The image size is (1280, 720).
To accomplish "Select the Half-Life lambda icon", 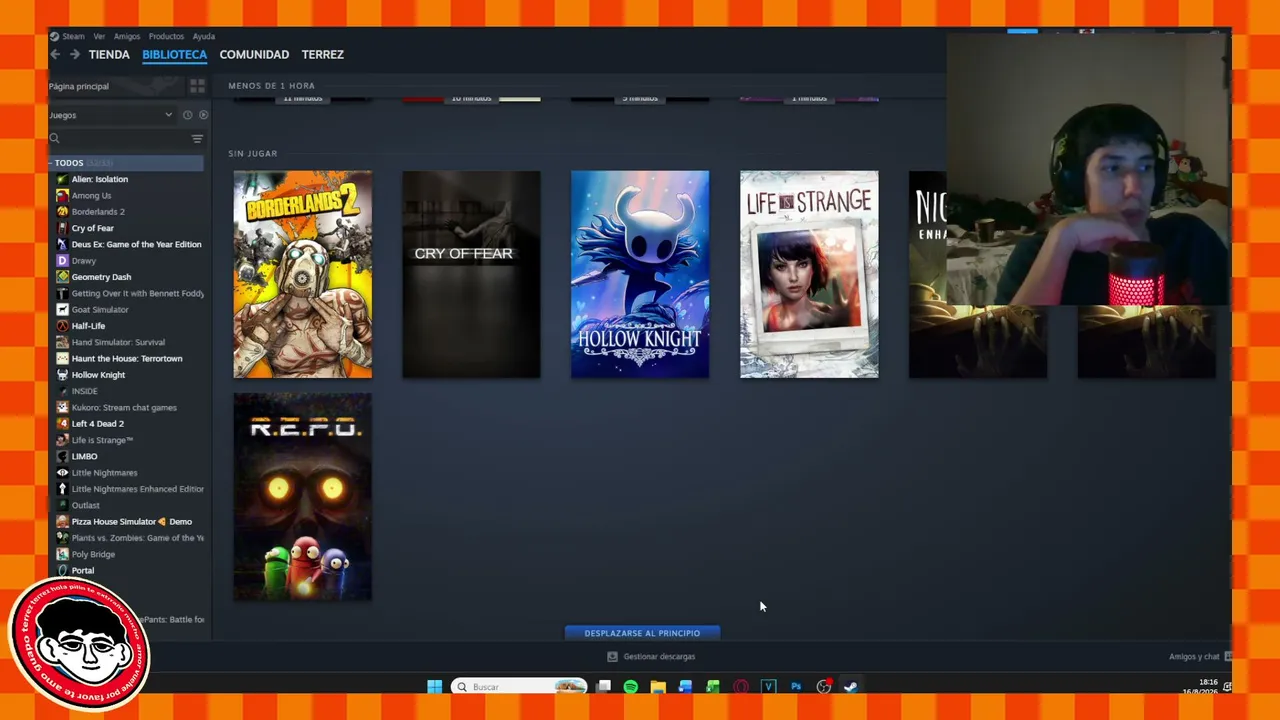I will 62,326.
